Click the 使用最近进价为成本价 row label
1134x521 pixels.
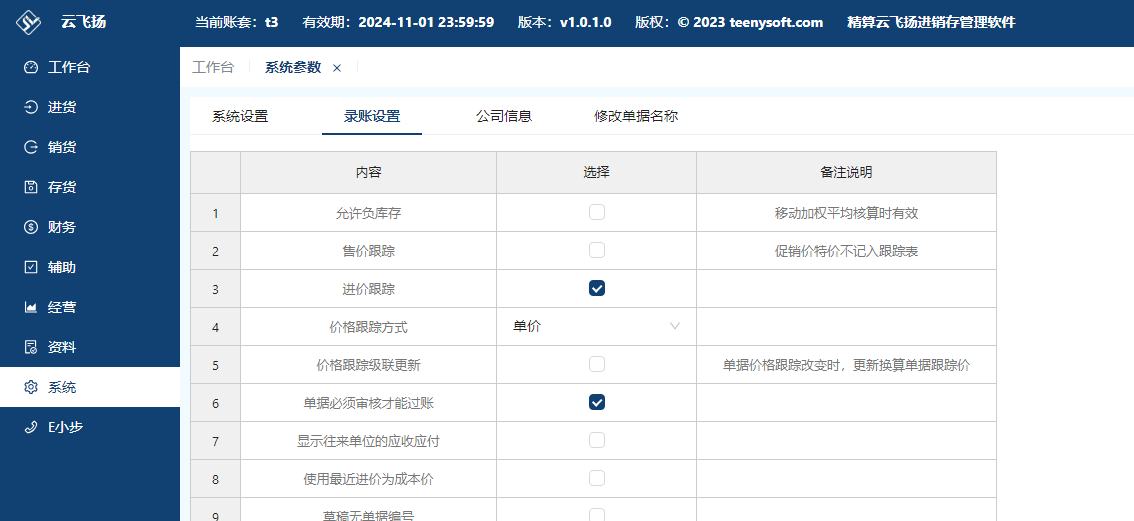(368, 479)
